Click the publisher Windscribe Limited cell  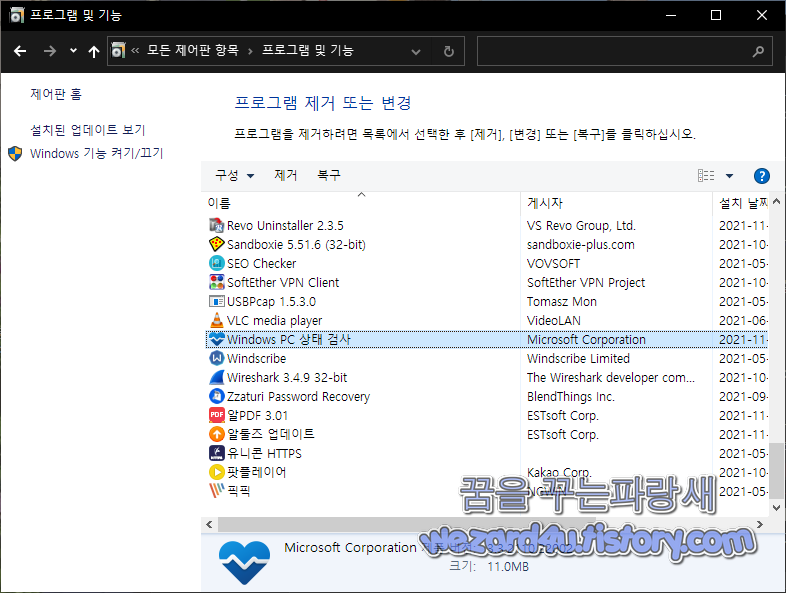(x=578, y=358)
